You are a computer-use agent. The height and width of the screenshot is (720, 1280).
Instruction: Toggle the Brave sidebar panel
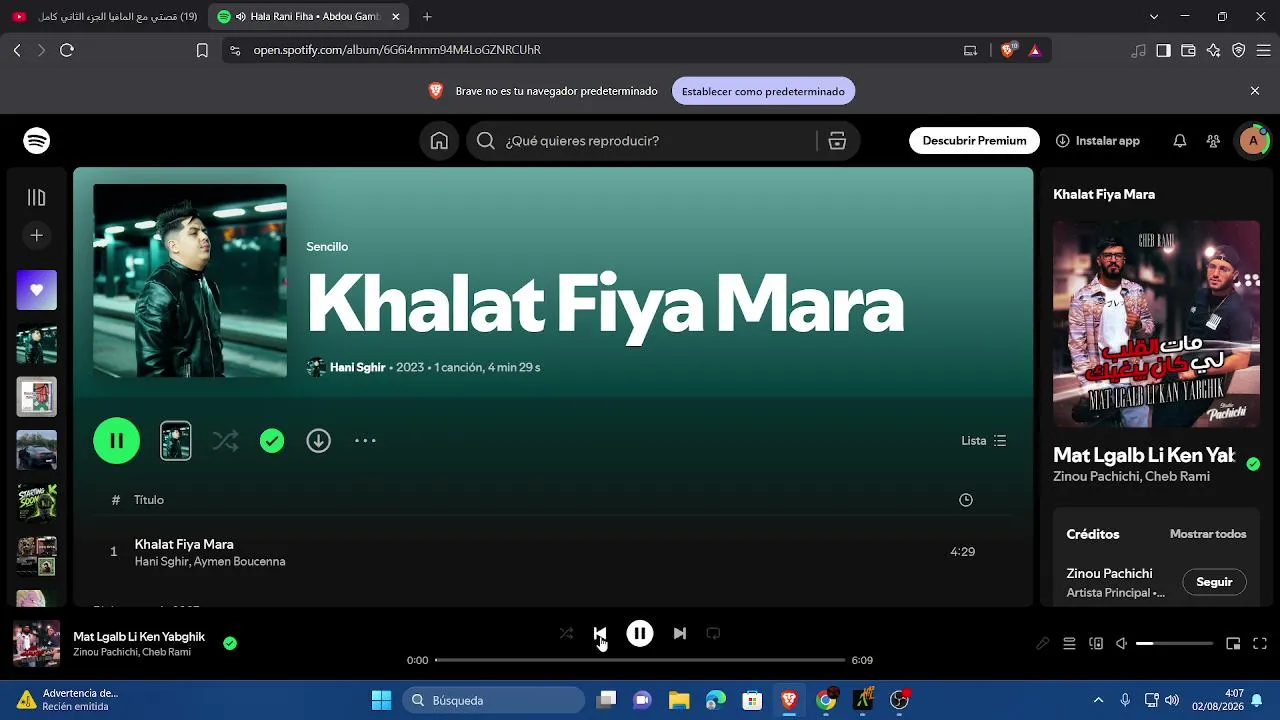(1163, 50)
